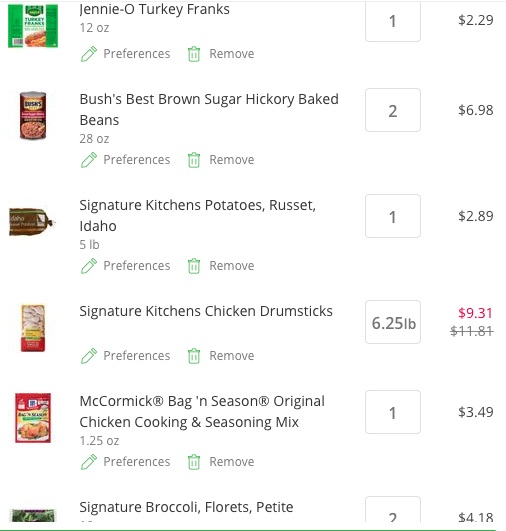
Task: Click pencil icon for Russet Potatoes
Action: pos(89,266)
